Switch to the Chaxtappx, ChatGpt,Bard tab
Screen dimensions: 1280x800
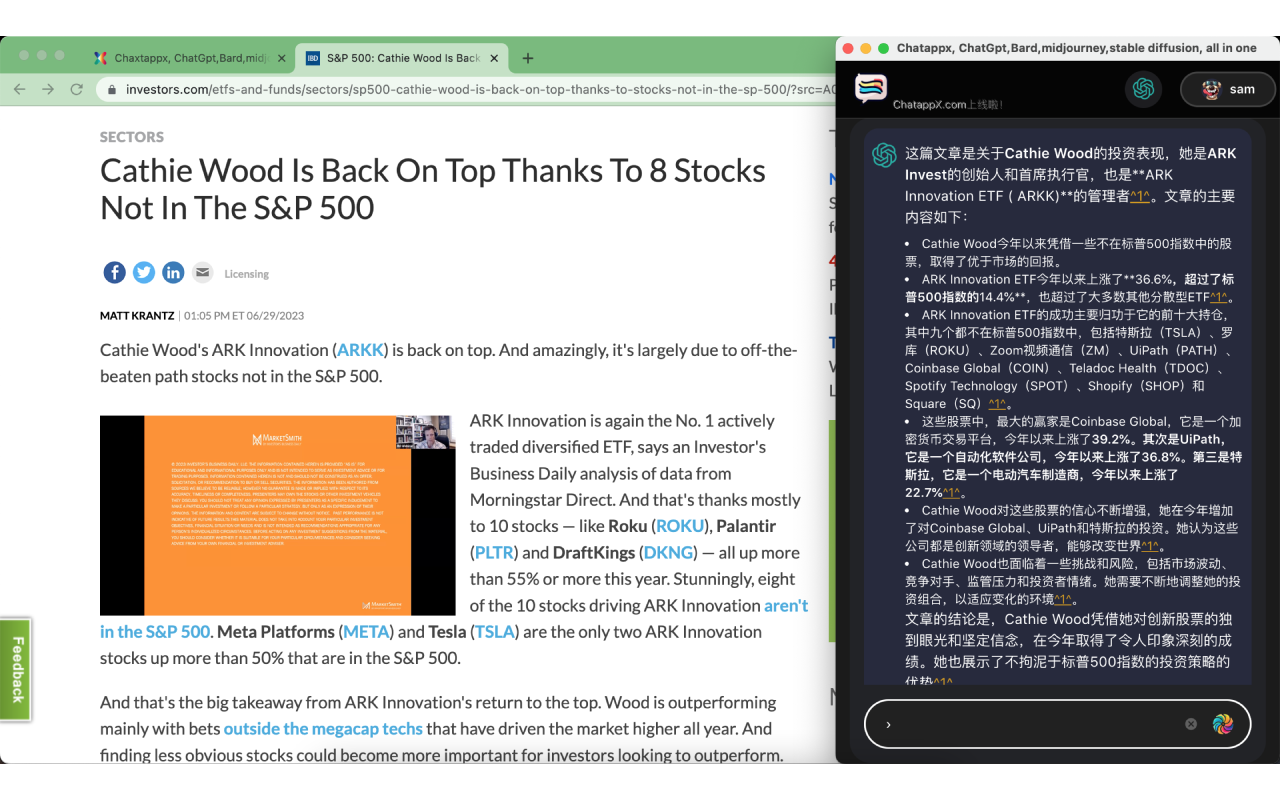190,58
